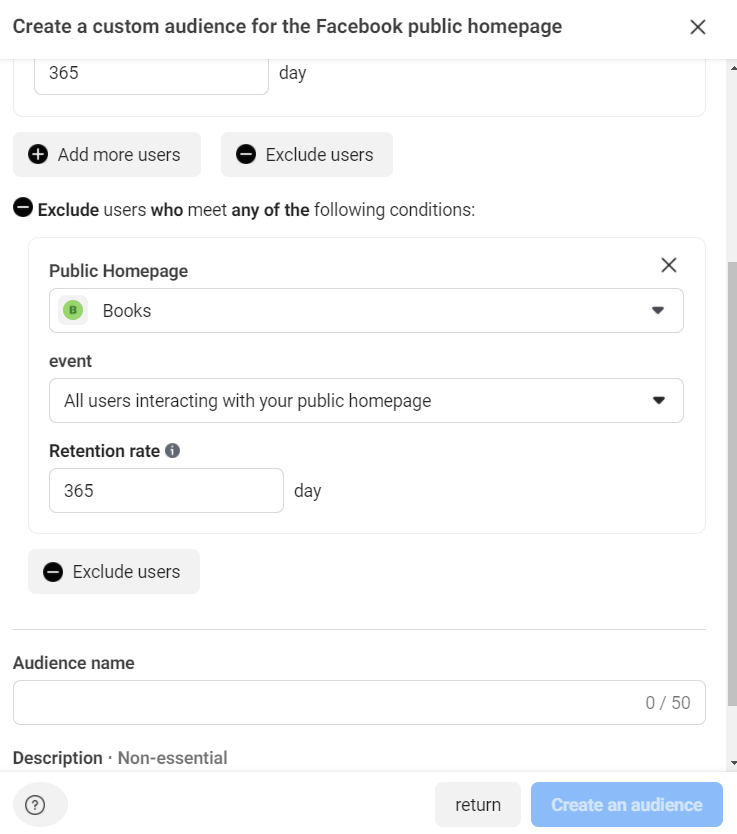The image size is (737, 834).
Task: Click the dialog vertical scrollbar
Action: click(x=733, y=480)
